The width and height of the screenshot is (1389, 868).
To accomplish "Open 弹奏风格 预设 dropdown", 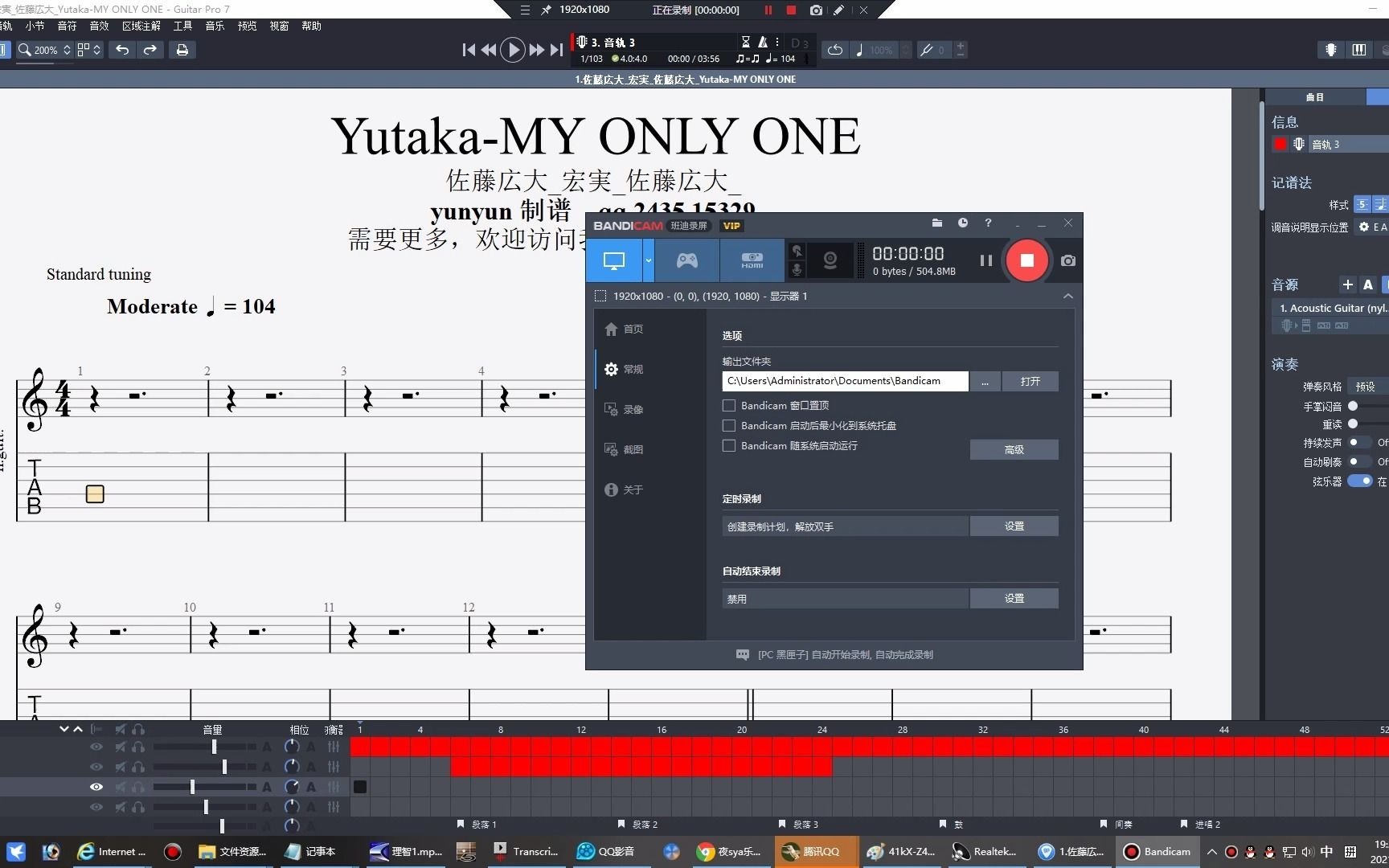I will point(1369,387).
